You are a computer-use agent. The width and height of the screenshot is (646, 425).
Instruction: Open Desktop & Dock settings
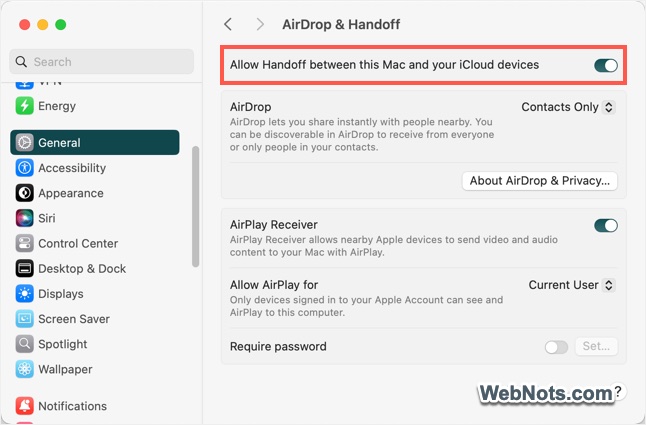95,269
